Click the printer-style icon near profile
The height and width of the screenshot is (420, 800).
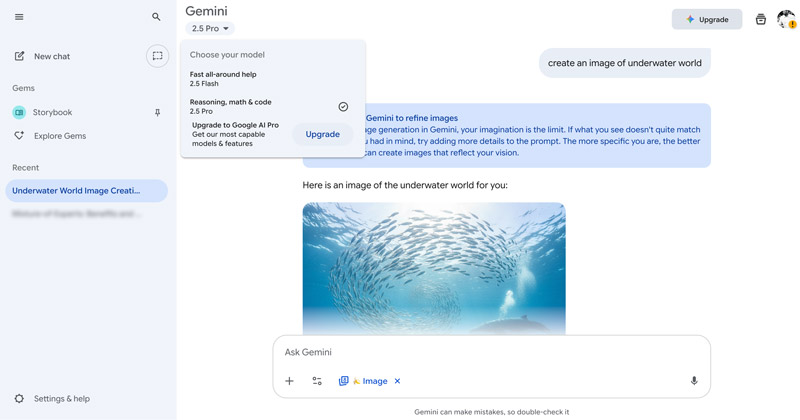761,19
